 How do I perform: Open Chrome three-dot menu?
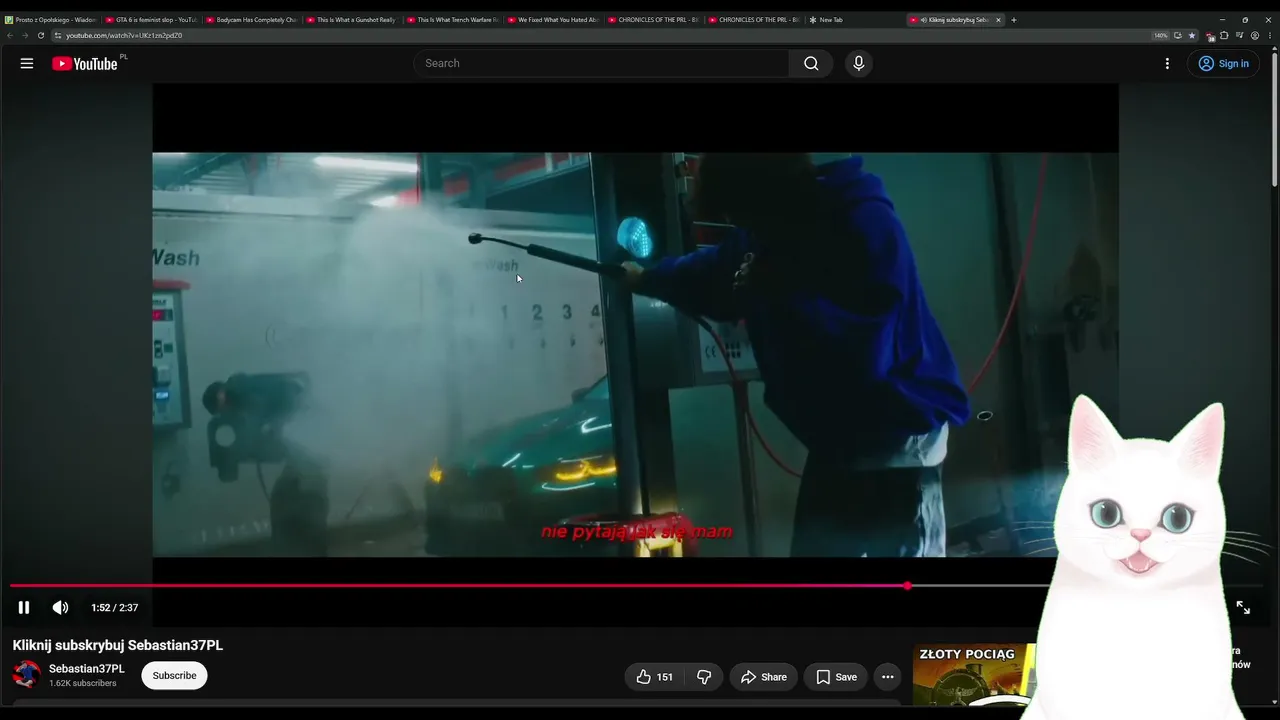click(1270, 35)
